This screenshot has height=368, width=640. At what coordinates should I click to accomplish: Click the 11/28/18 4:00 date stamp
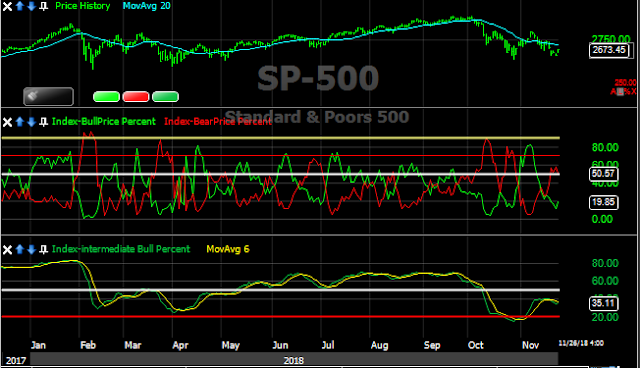[581, 343]
